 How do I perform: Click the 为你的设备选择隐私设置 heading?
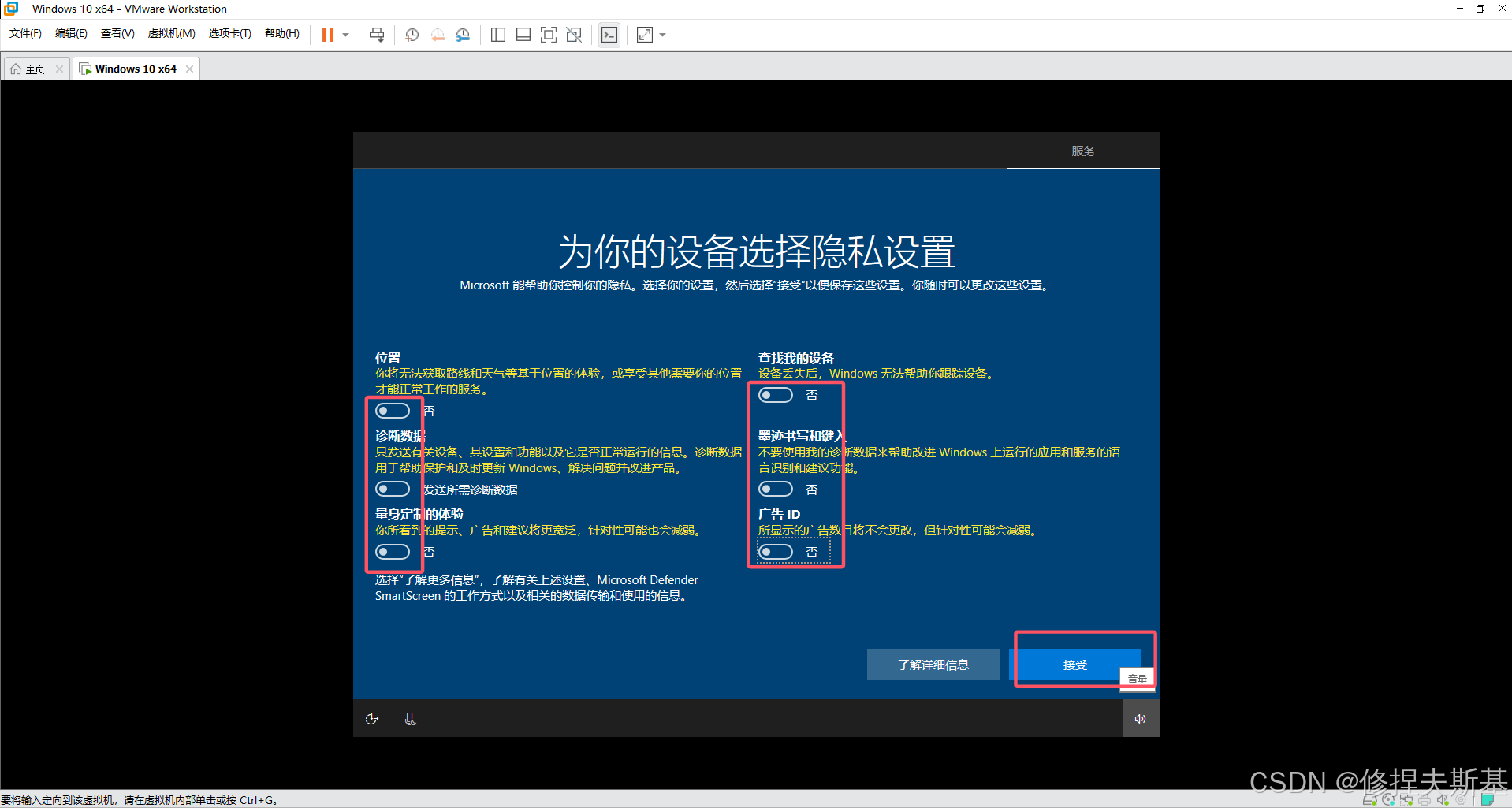[x=757, y=251]
